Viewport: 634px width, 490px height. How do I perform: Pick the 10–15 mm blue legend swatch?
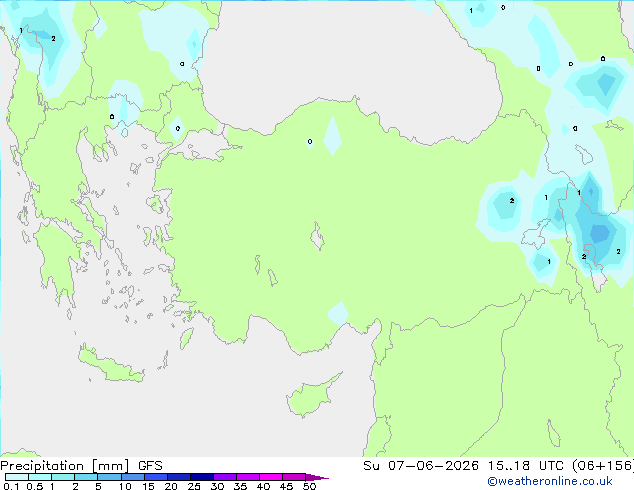[132, 477]
